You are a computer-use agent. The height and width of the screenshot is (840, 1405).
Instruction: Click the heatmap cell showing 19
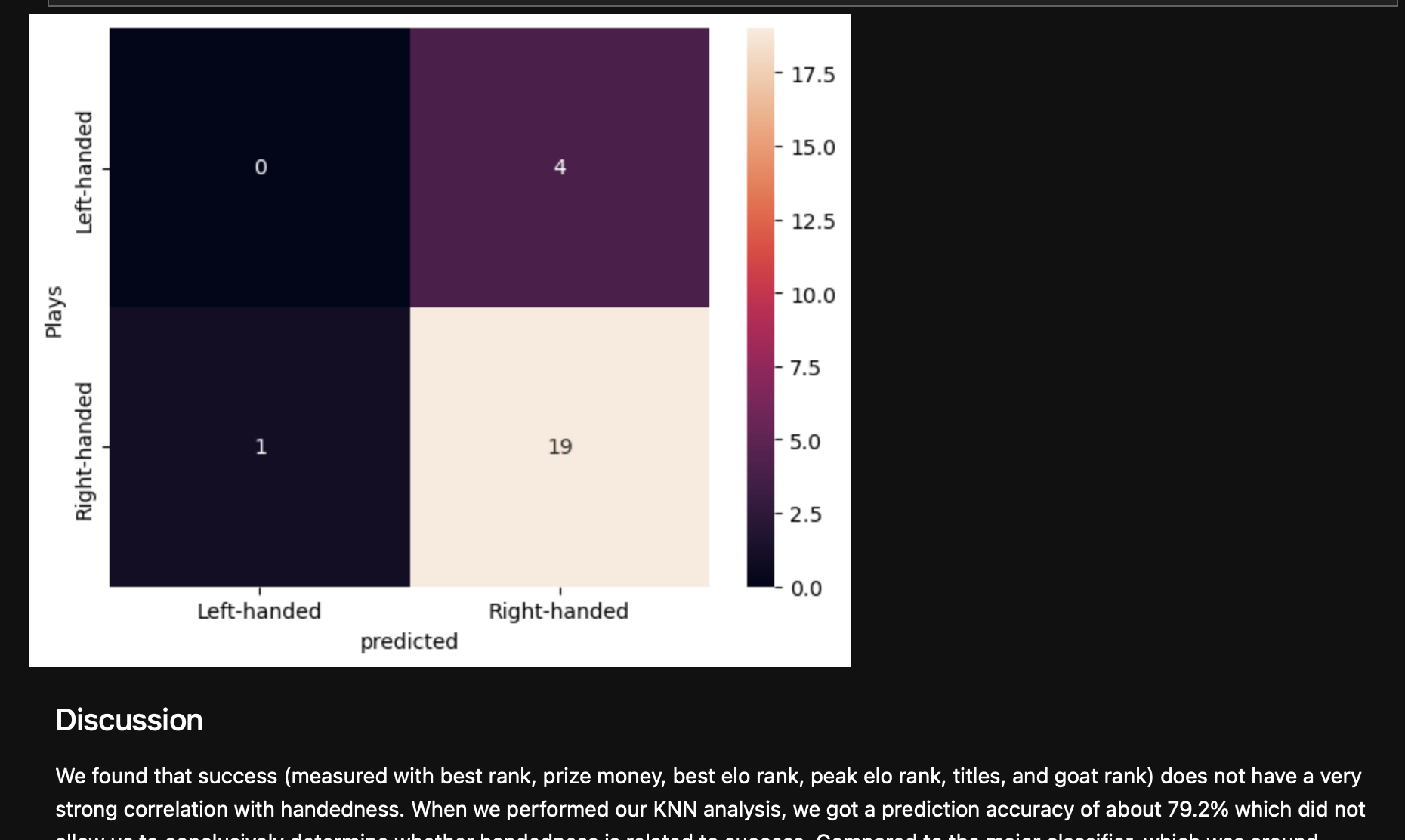[560, 447]
